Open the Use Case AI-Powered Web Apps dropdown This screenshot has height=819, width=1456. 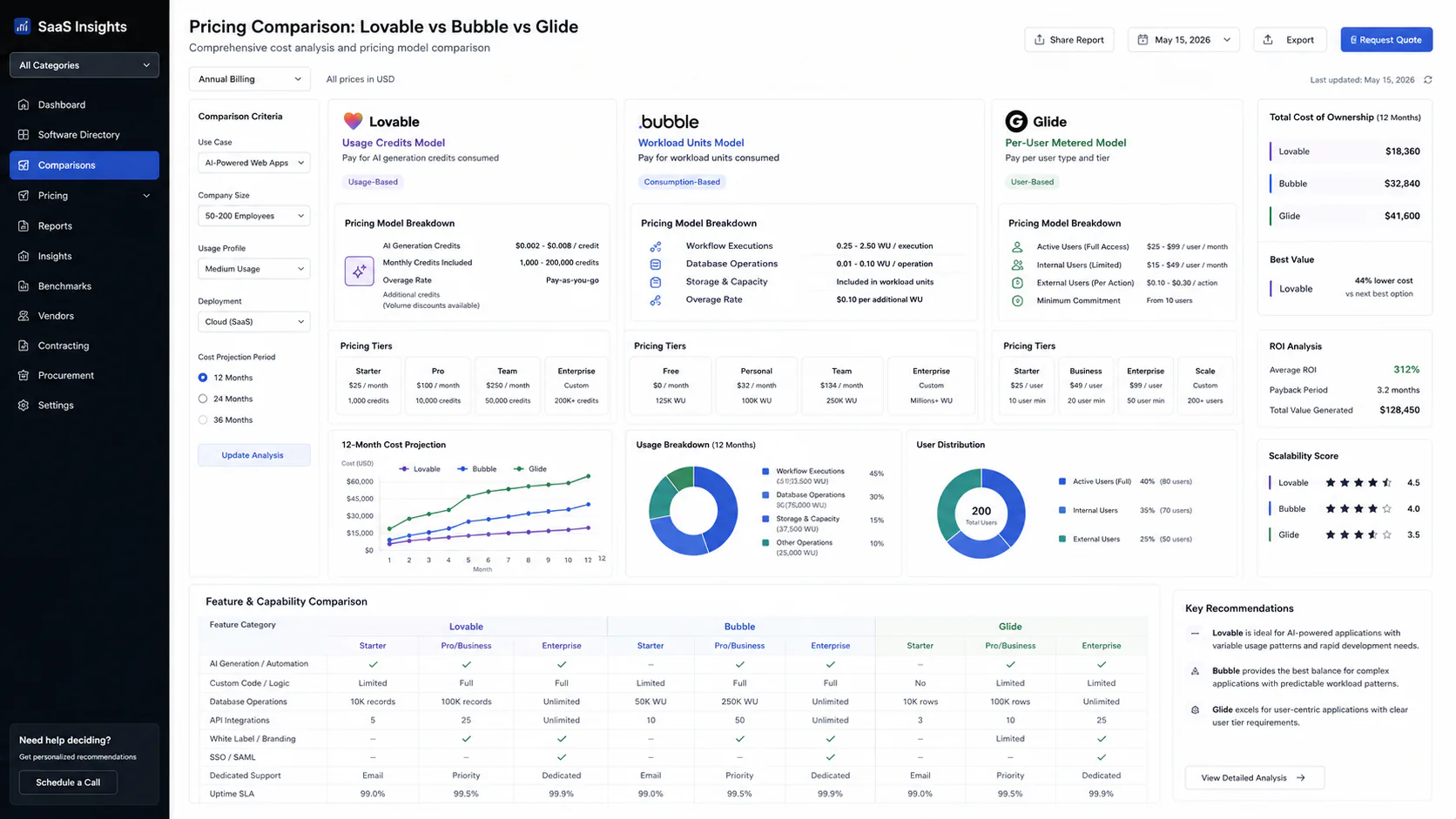coord(254,163)
